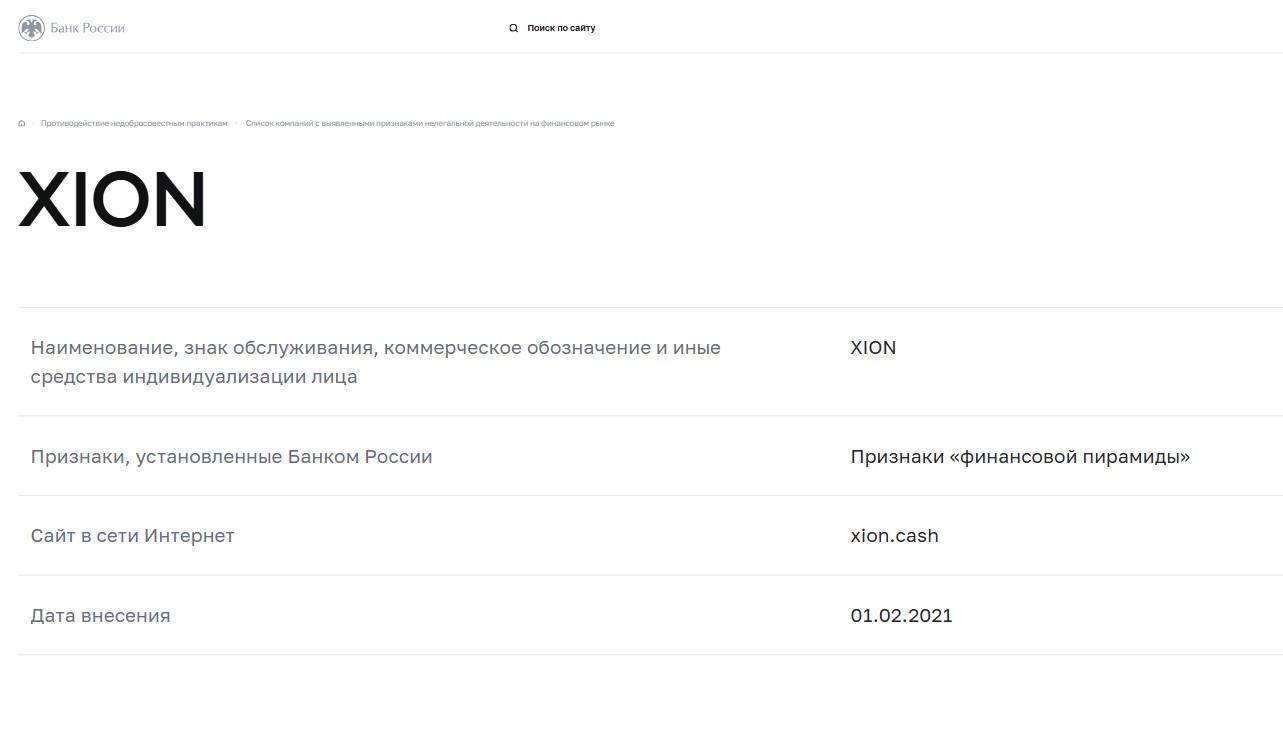Select the «Банк России» logo text

tap(86, 27)
